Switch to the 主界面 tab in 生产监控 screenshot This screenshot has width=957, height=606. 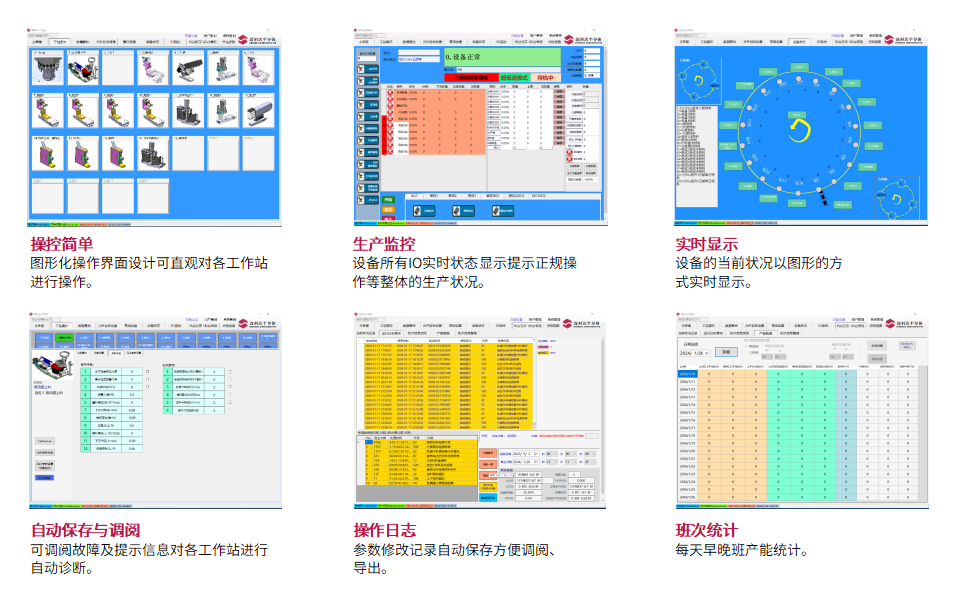363,42
